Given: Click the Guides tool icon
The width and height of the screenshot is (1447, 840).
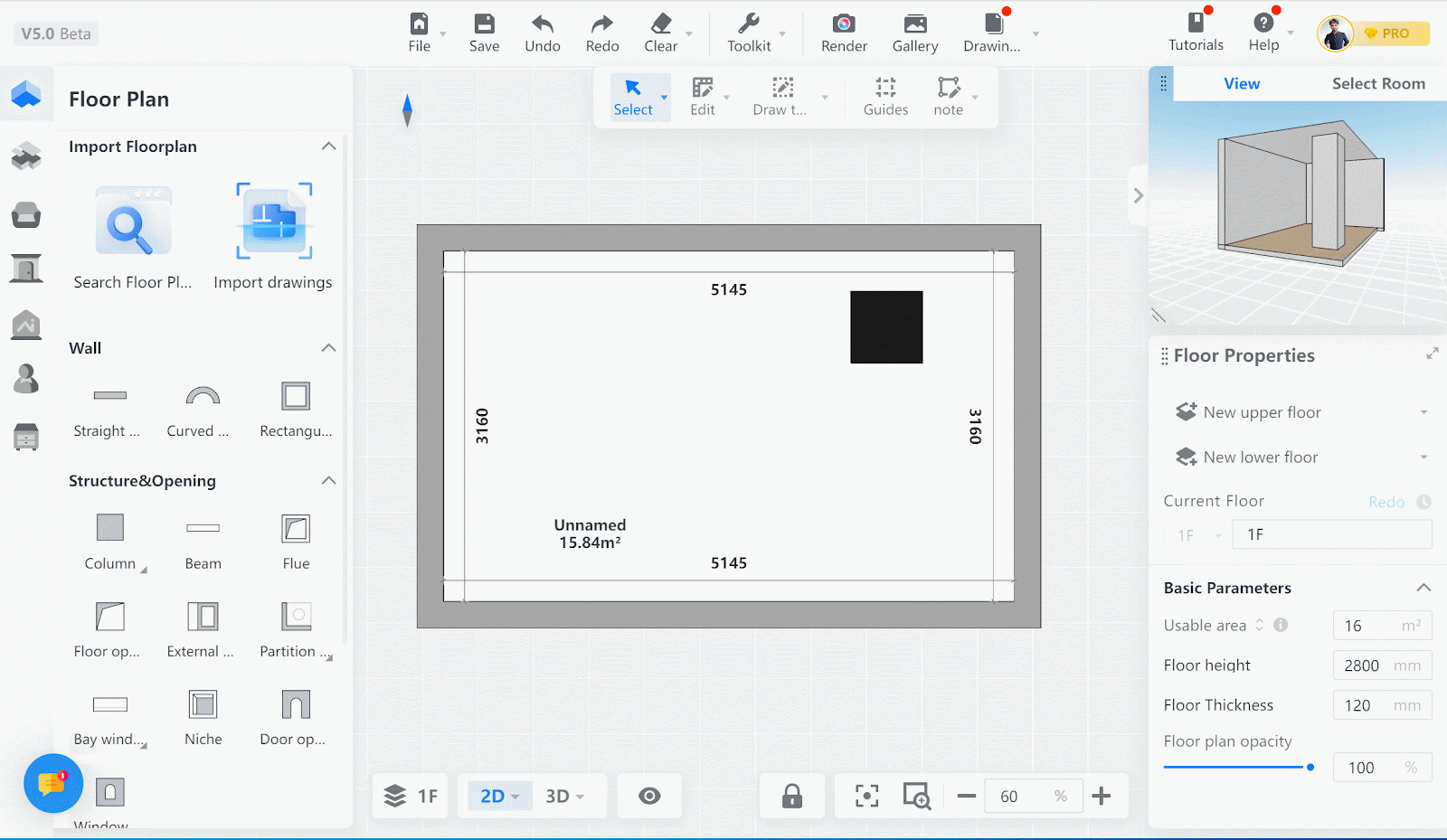Looking at the screenshot, I should [x=885, y=88].
